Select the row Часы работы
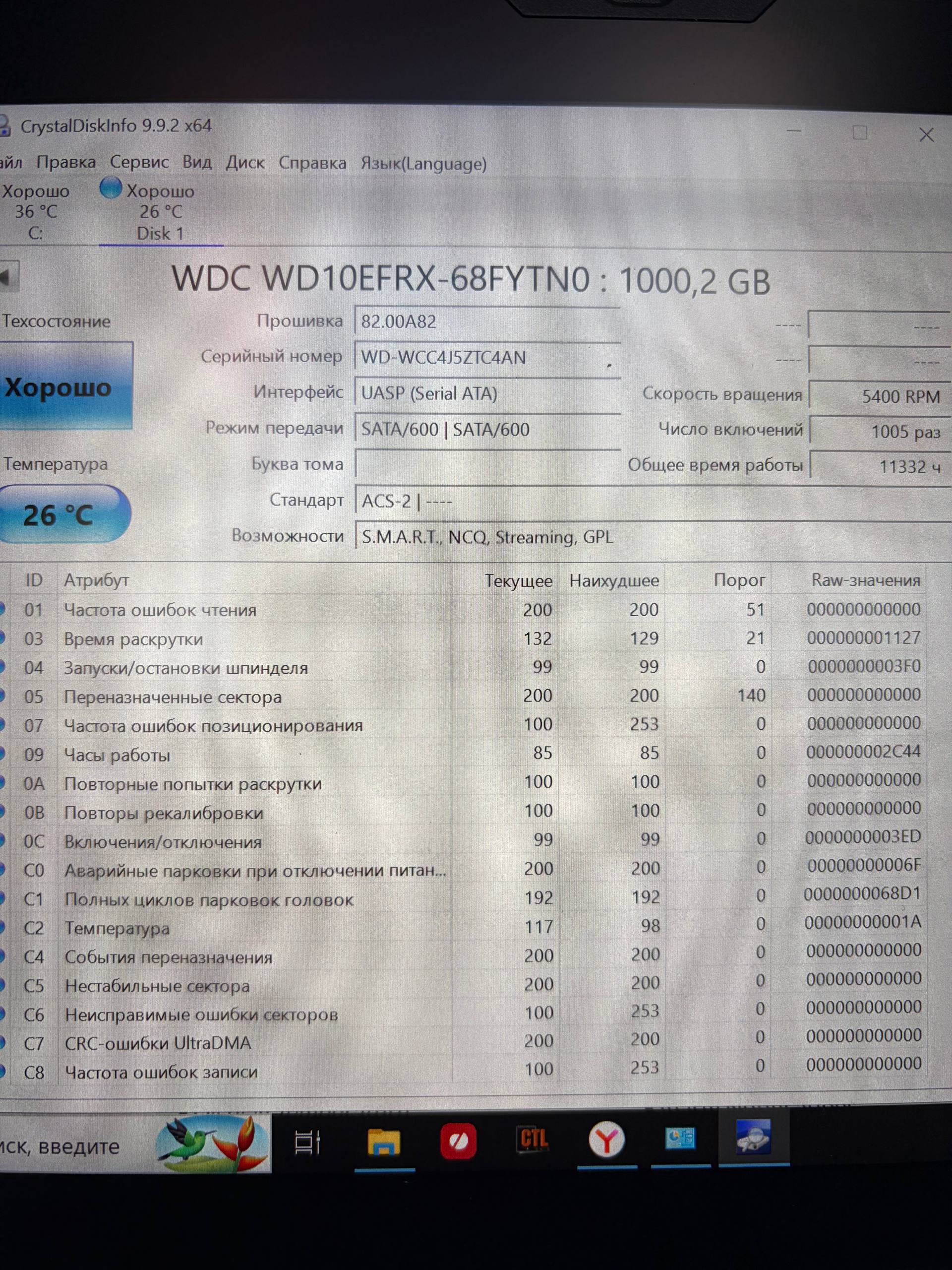The width and height of the screenshot is (952, 1270). click(464, 753)
